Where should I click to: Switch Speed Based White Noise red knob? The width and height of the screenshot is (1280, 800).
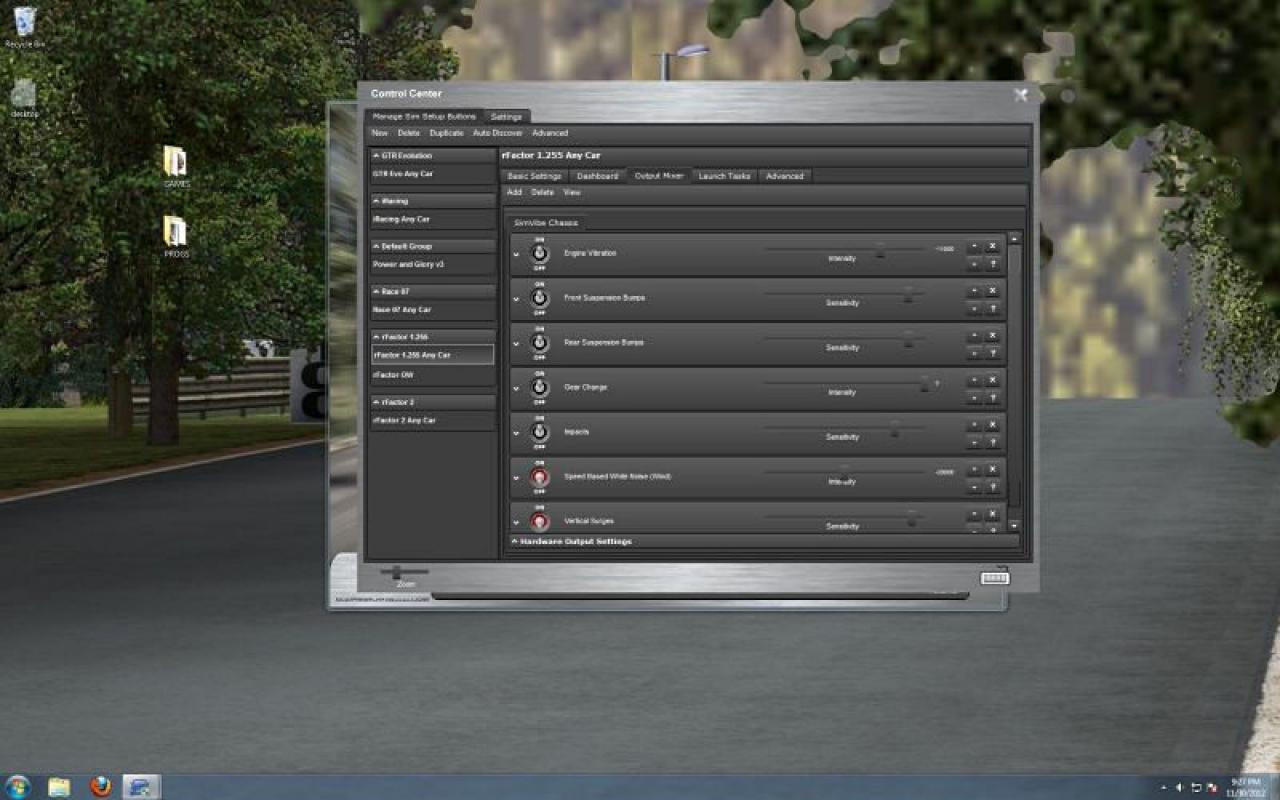click(x=539, y=477)
